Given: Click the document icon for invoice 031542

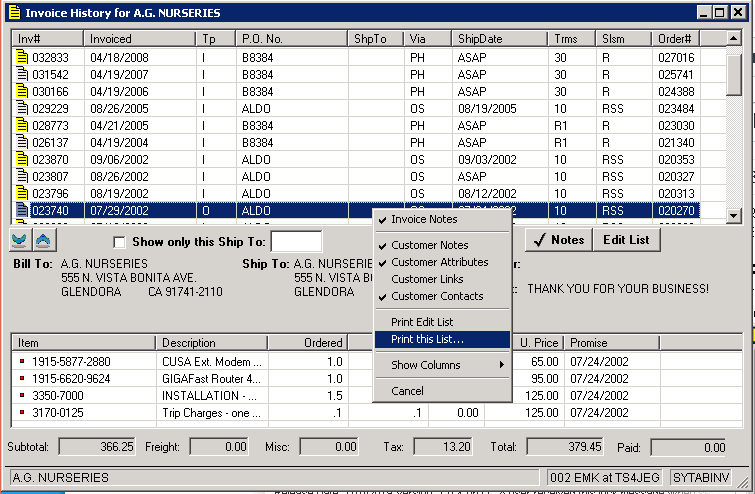Looking at the screenshot, I should coord(22,75).
